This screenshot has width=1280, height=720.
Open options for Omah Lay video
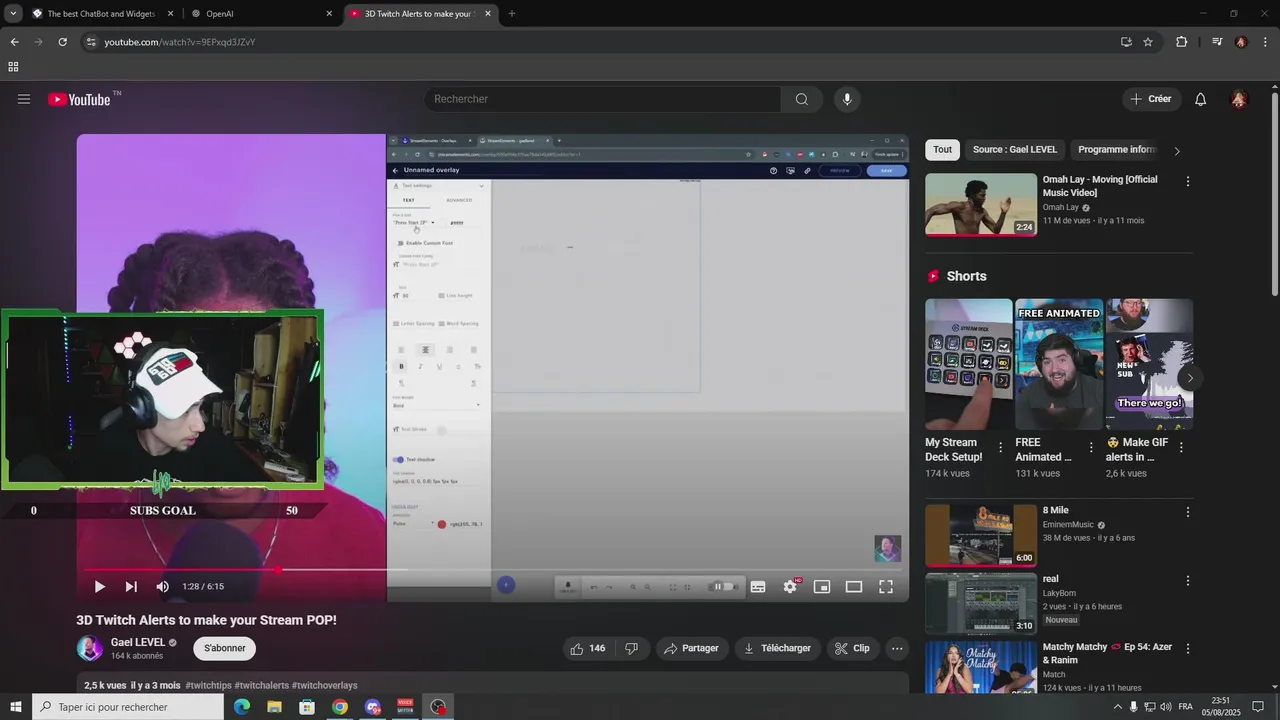[x=1188, y=182]
